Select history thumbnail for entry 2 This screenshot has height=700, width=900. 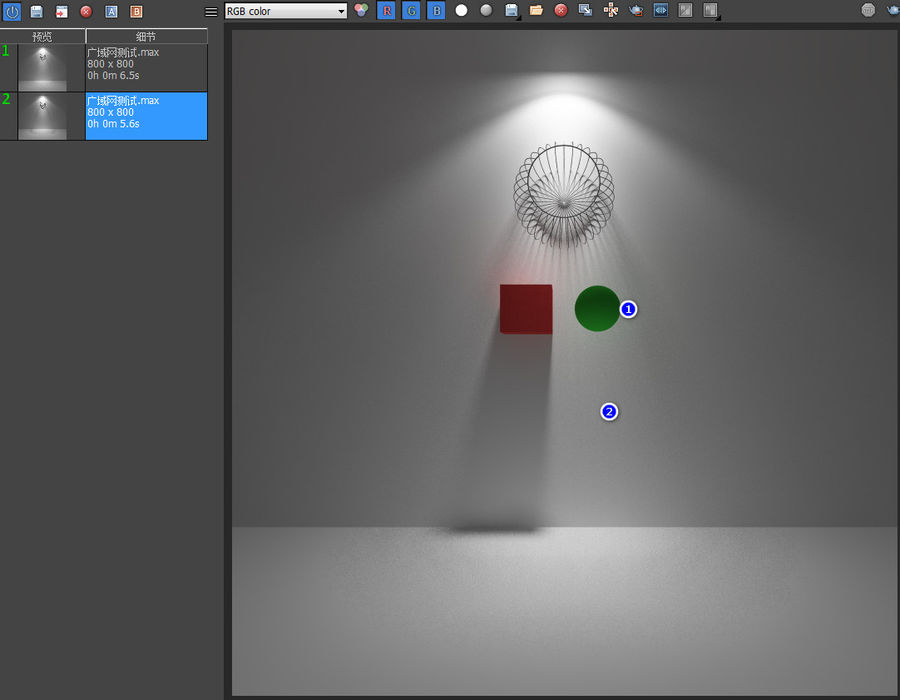pyautogui.click(x=42, y=116)
